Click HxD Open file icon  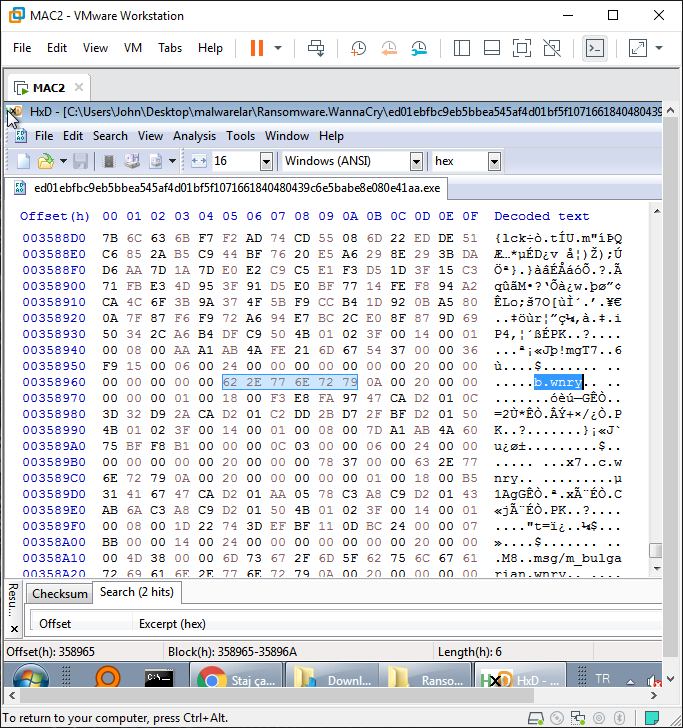pyautogui.click(x=46, y=161)
